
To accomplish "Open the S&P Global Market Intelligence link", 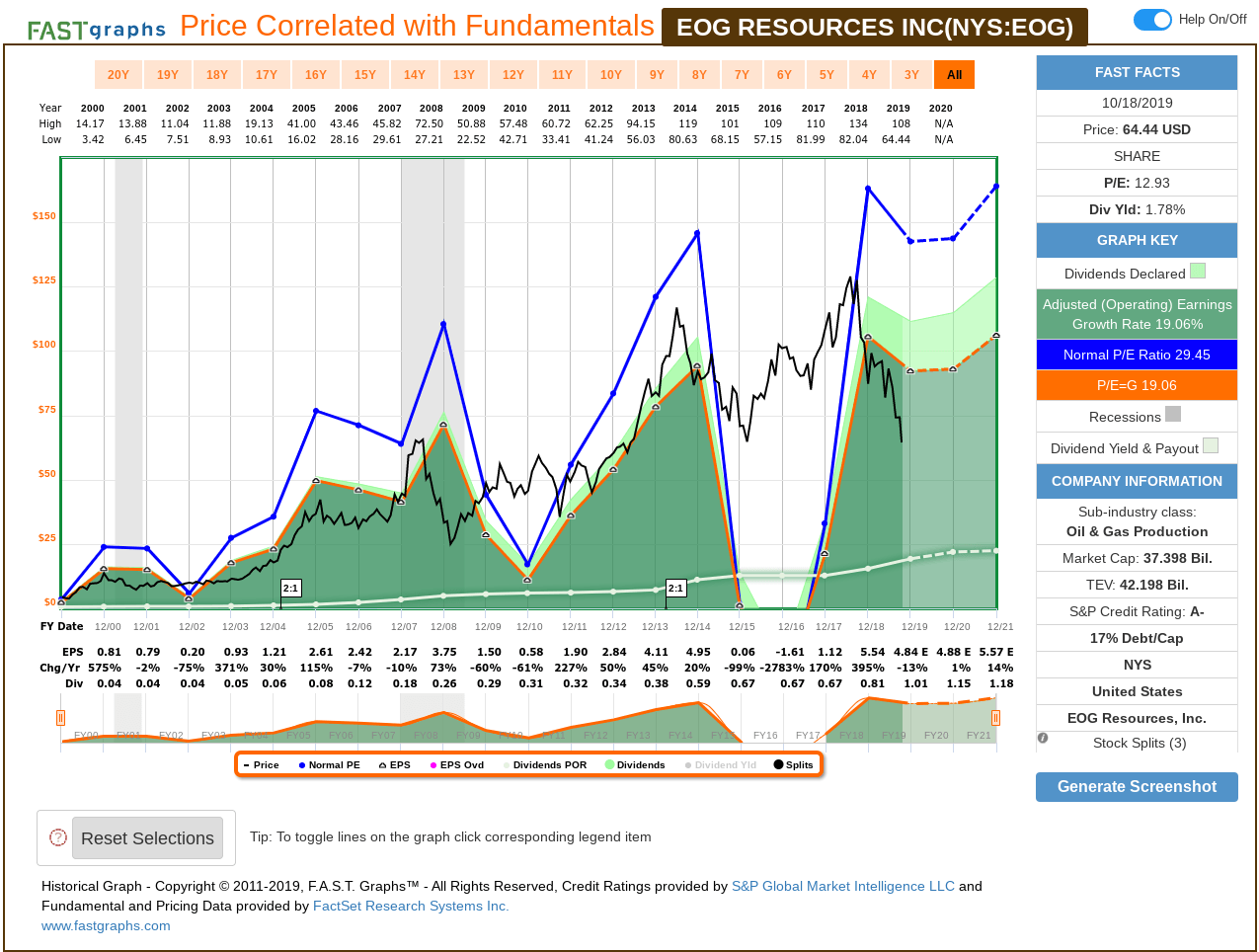I will 843,886.
